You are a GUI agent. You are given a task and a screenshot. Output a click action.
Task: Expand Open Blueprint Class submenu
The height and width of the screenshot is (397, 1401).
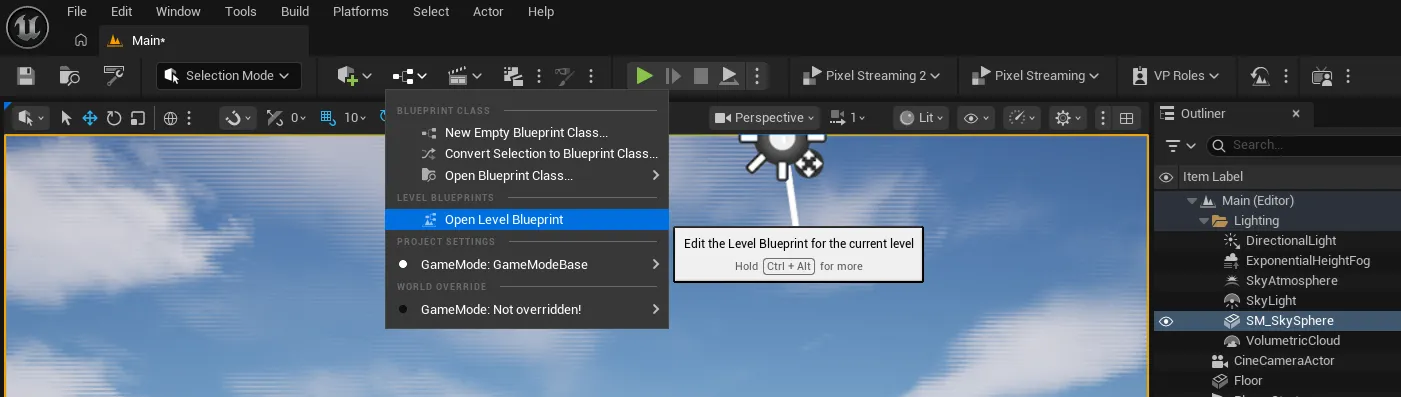point(526,175)
